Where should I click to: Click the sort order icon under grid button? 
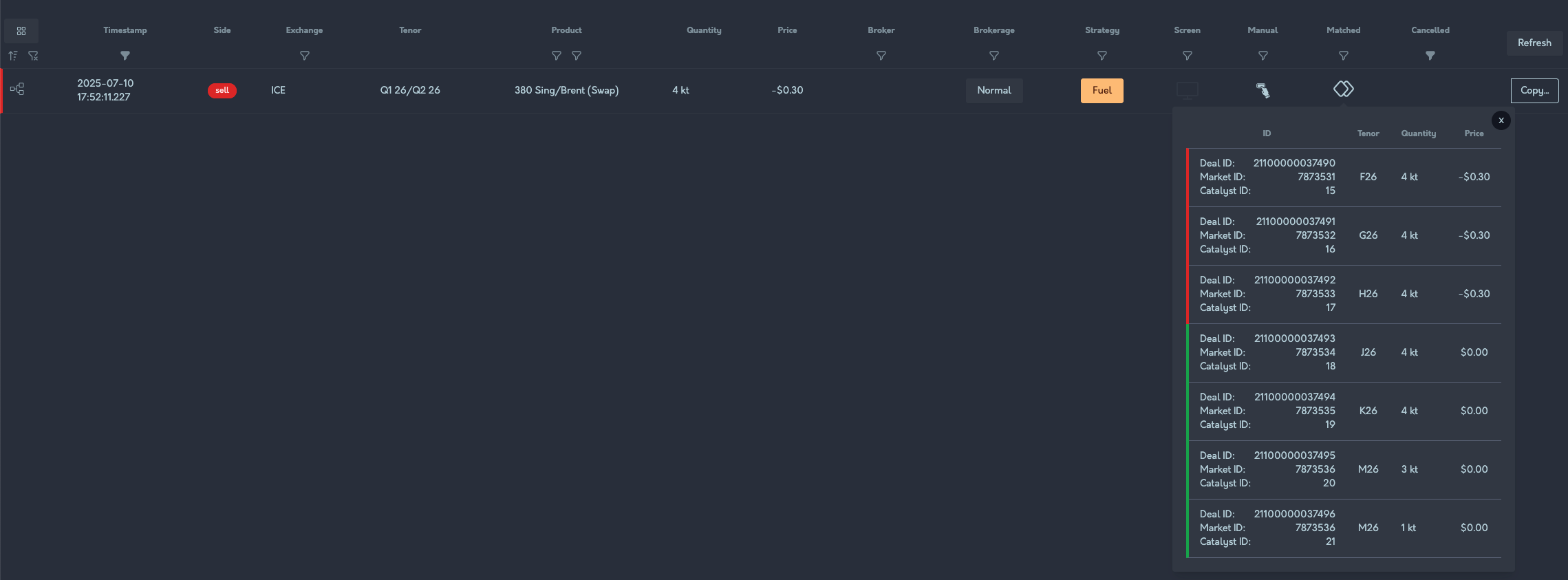(13, 56)
